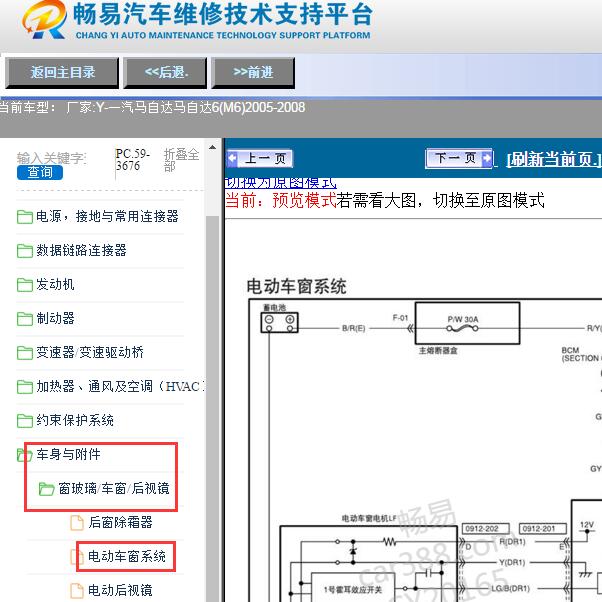This screenshot has width=602, height=602.
Task: Click the sidebar vertical scrollbar thumb
Action: (212, 408)
